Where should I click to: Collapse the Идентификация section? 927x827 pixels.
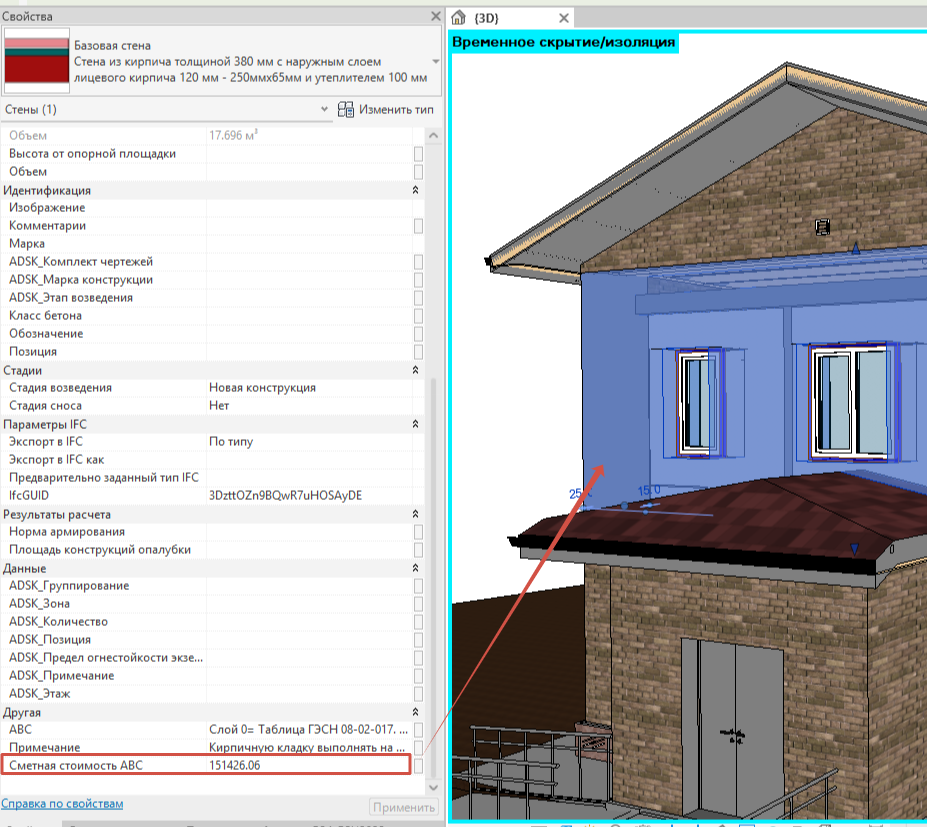415,190
